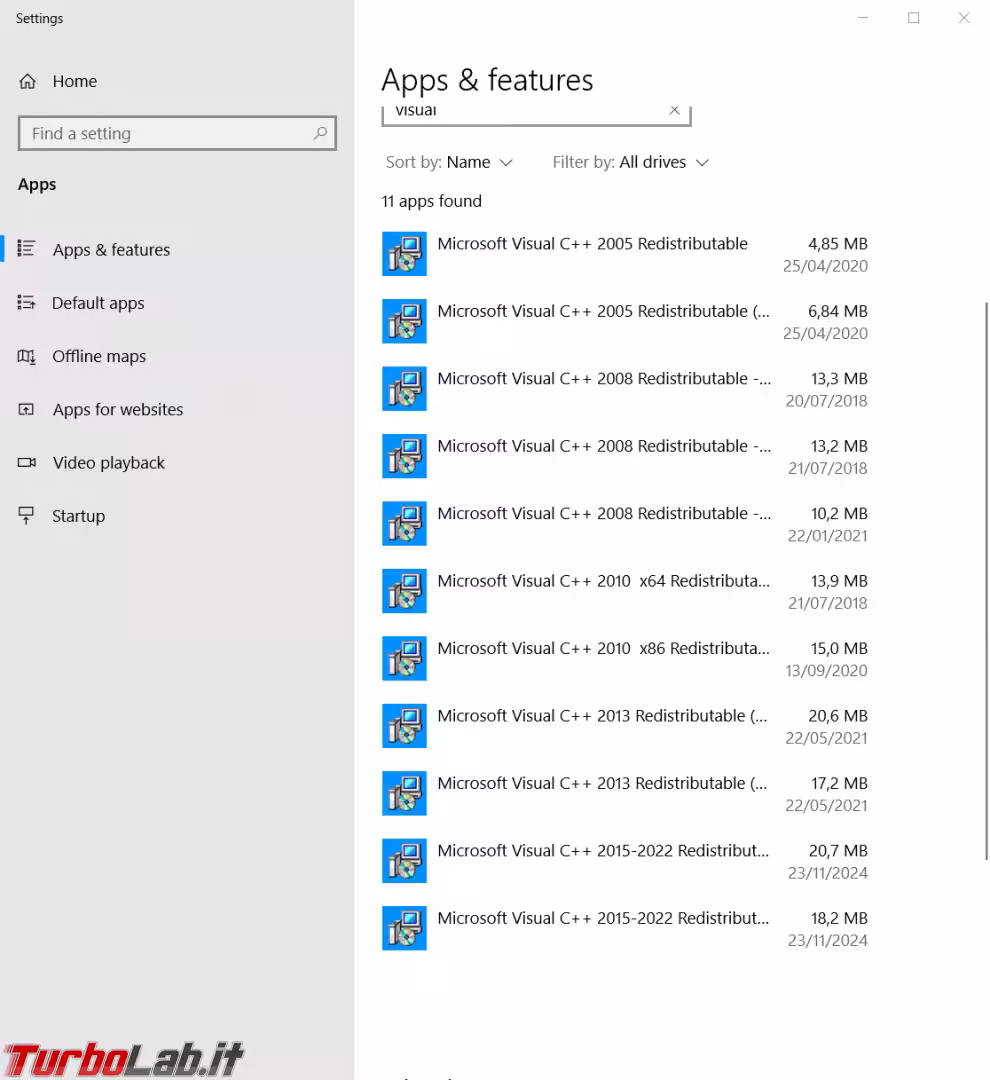Select the 18,2 MB Visual C++ 2015-2022 entry
The image size is (990, 1080).
click(x=603, y=928)
